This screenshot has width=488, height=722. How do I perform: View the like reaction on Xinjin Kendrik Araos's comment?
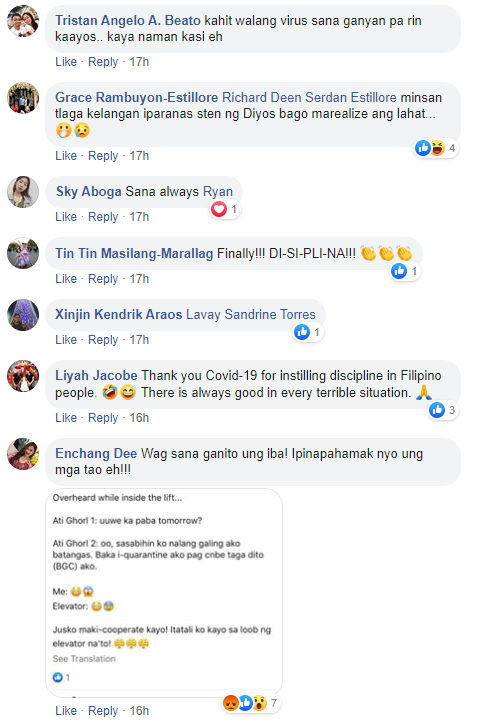(308, 332)
